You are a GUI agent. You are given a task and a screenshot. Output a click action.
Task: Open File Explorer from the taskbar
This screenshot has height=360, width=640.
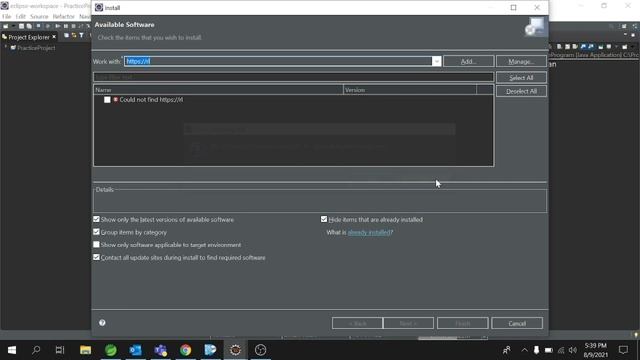(x=85, y=350)
